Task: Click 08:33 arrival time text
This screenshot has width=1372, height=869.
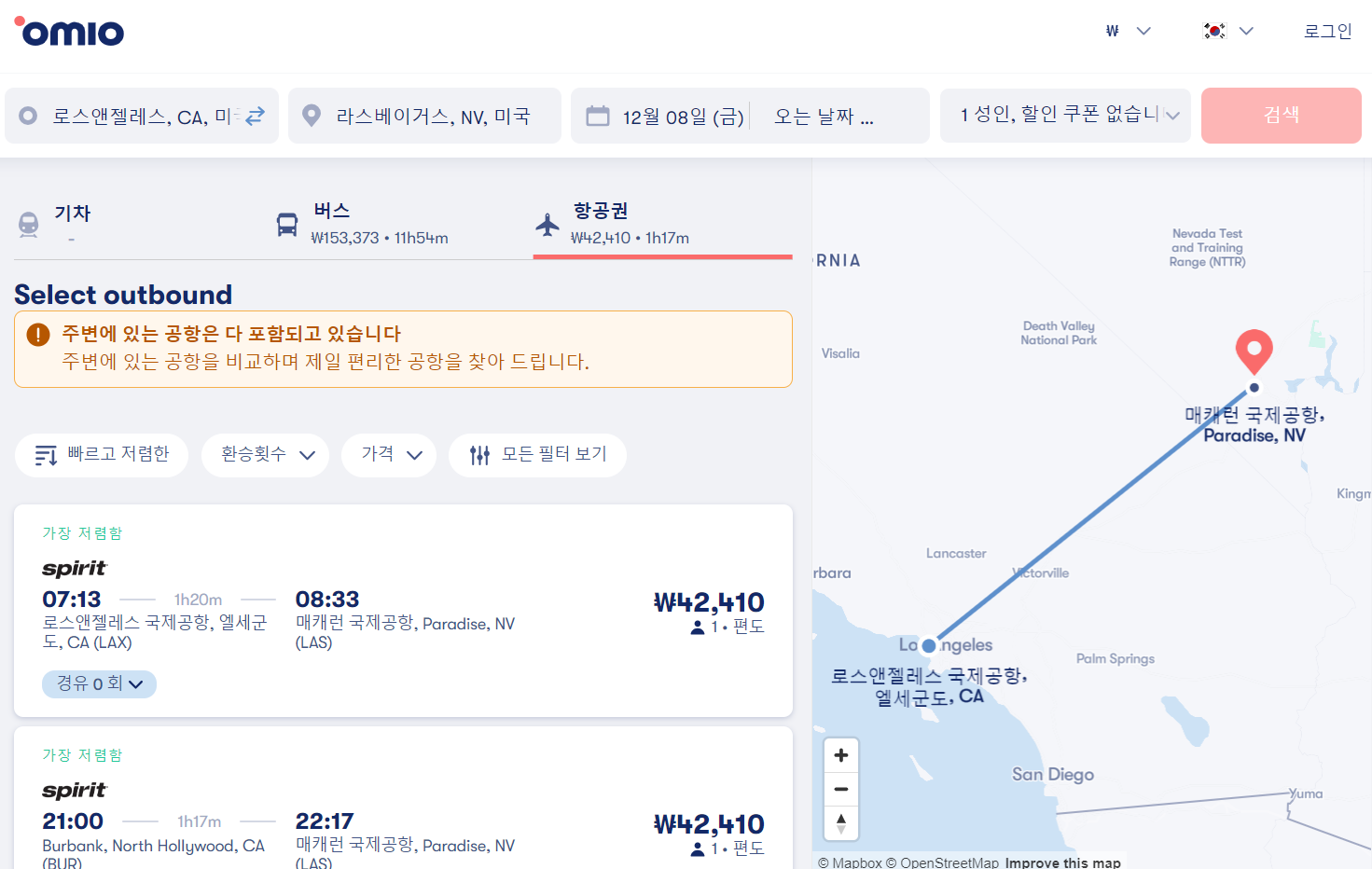Action: point(327,599)
